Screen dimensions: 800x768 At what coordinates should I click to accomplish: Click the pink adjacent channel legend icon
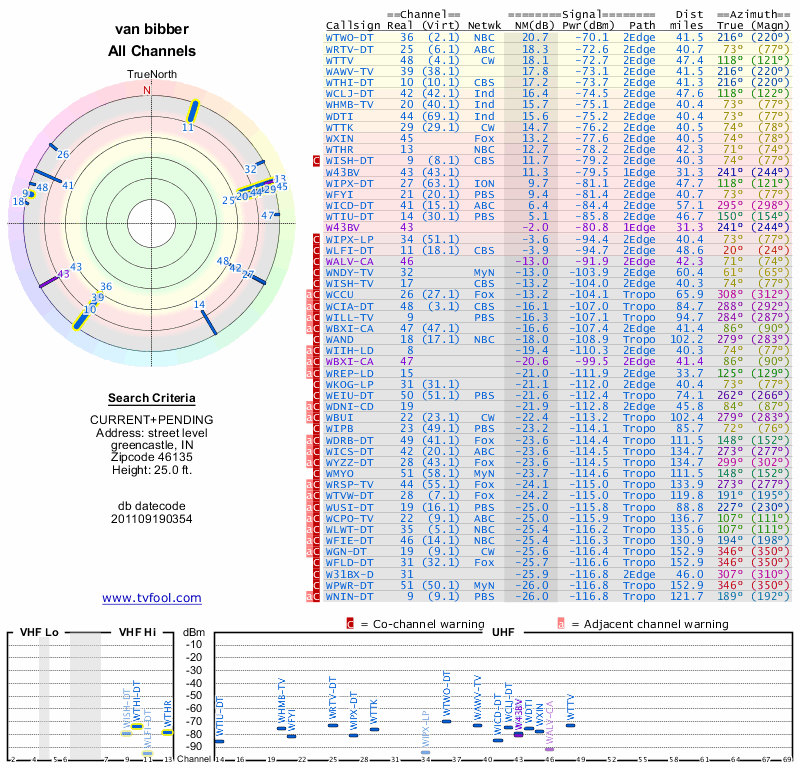coord(561,624)
